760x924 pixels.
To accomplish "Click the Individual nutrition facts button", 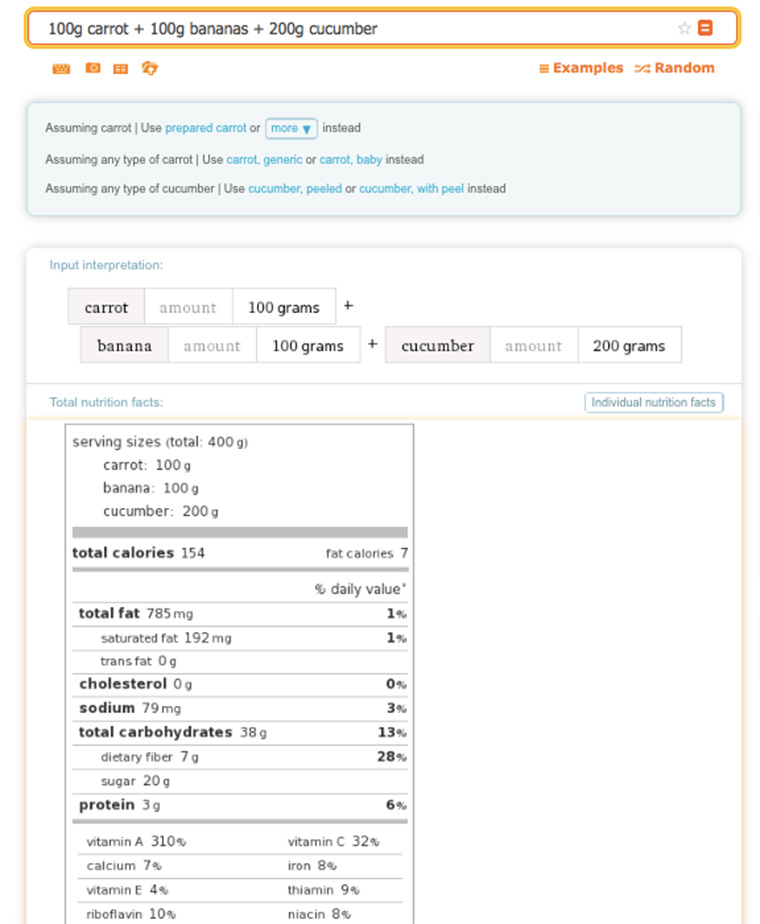I will (653, 402).
